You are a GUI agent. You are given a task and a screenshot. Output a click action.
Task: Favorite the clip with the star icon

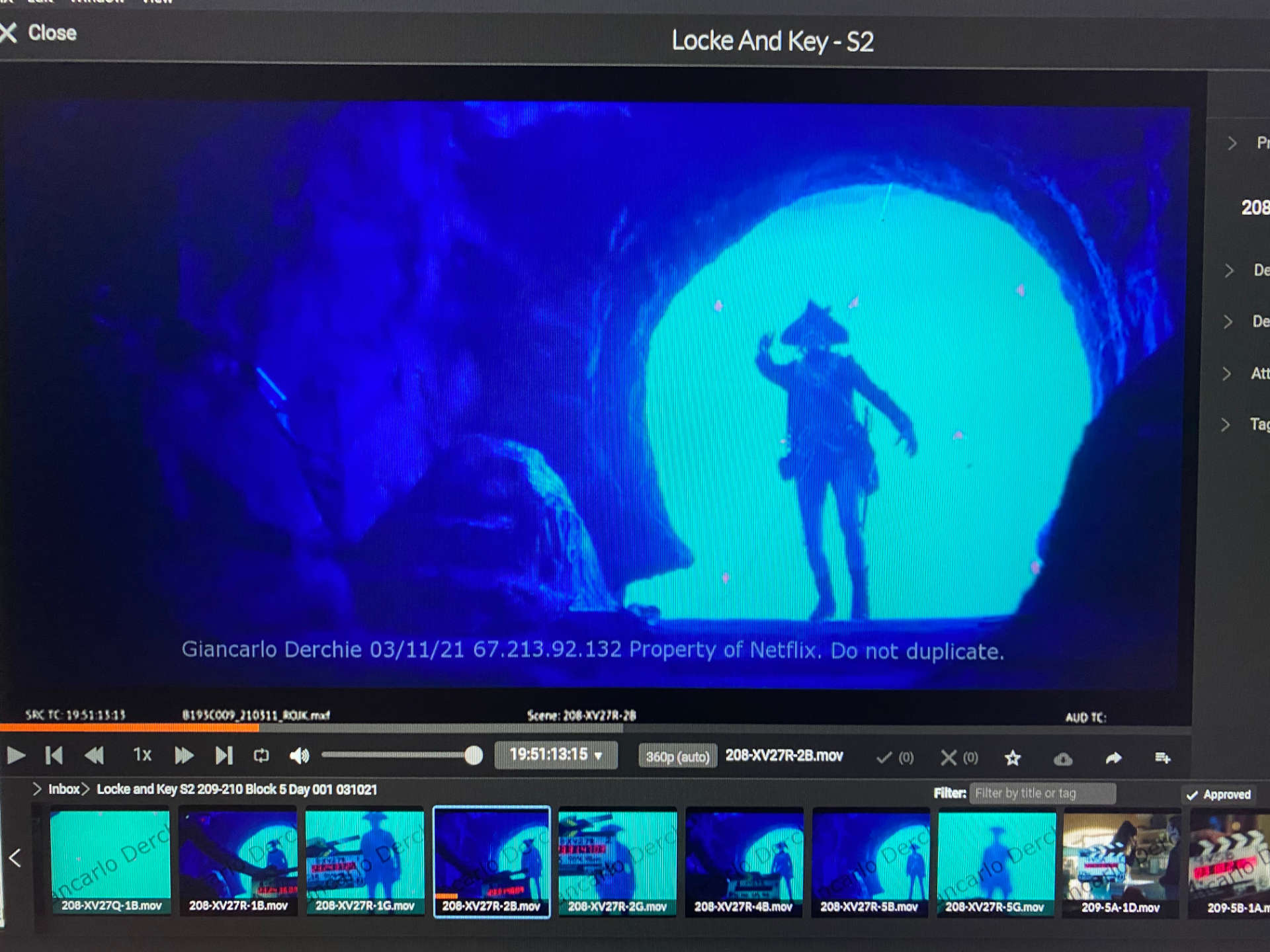coord(1012,758)
